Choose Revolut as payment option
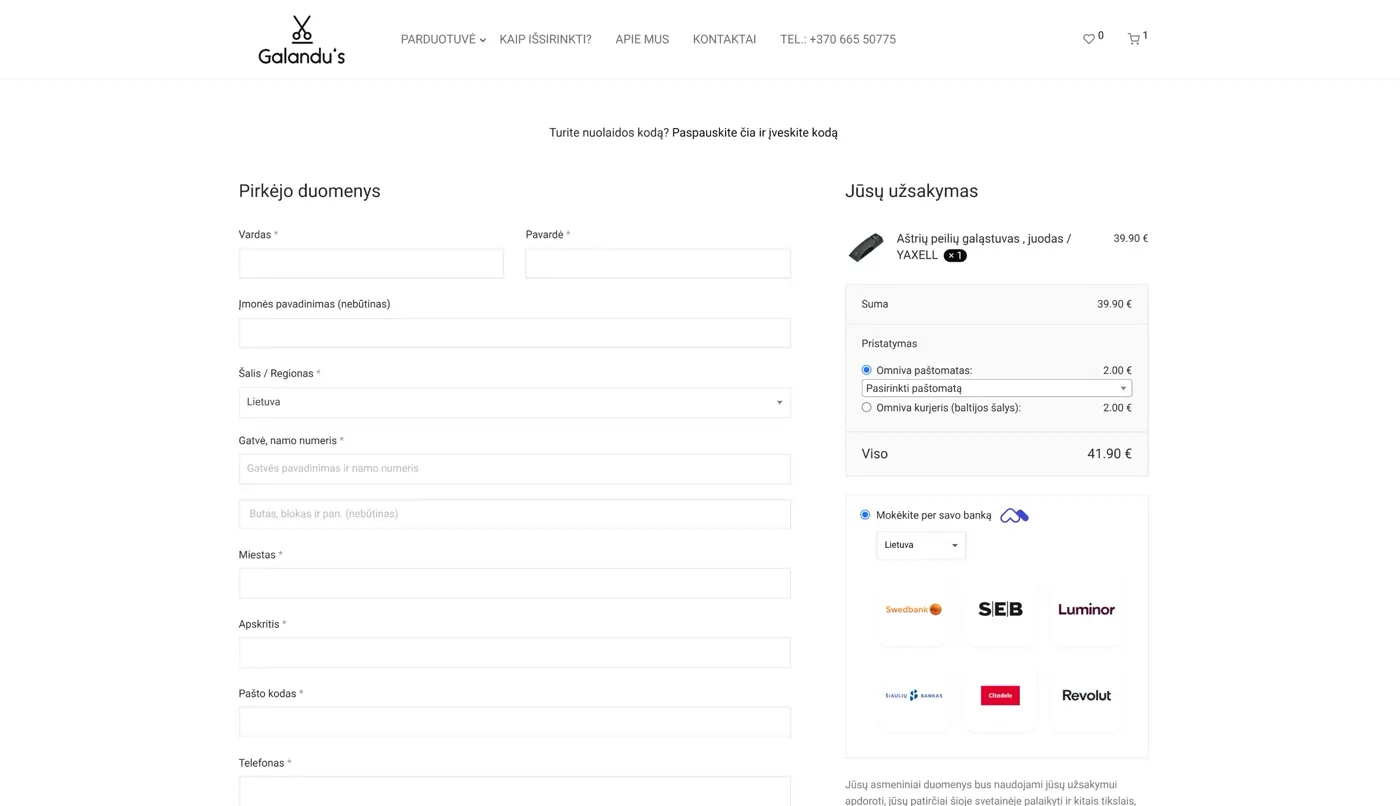The image size is (1400, 806). pos(1086,695)
